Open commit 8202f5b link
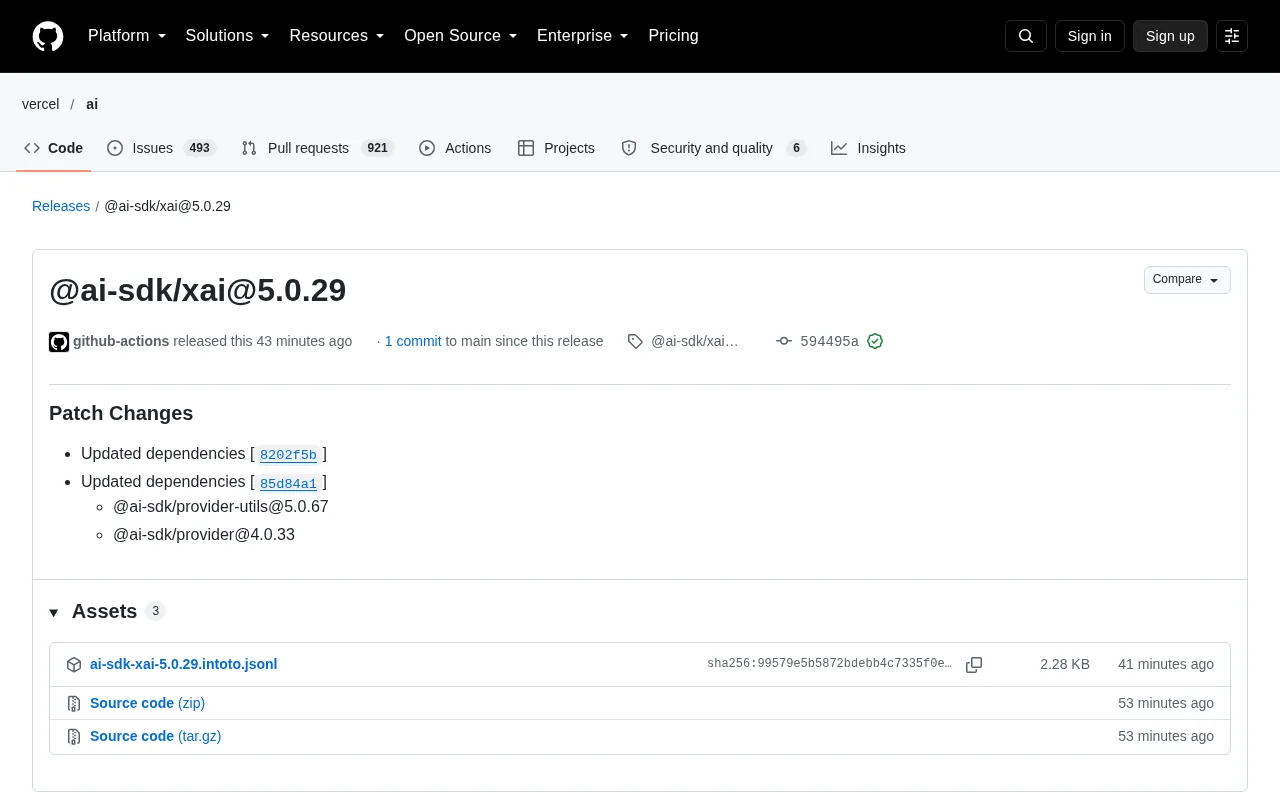The width and height of the screenshot is (1280, 800). tap(288, 455)
